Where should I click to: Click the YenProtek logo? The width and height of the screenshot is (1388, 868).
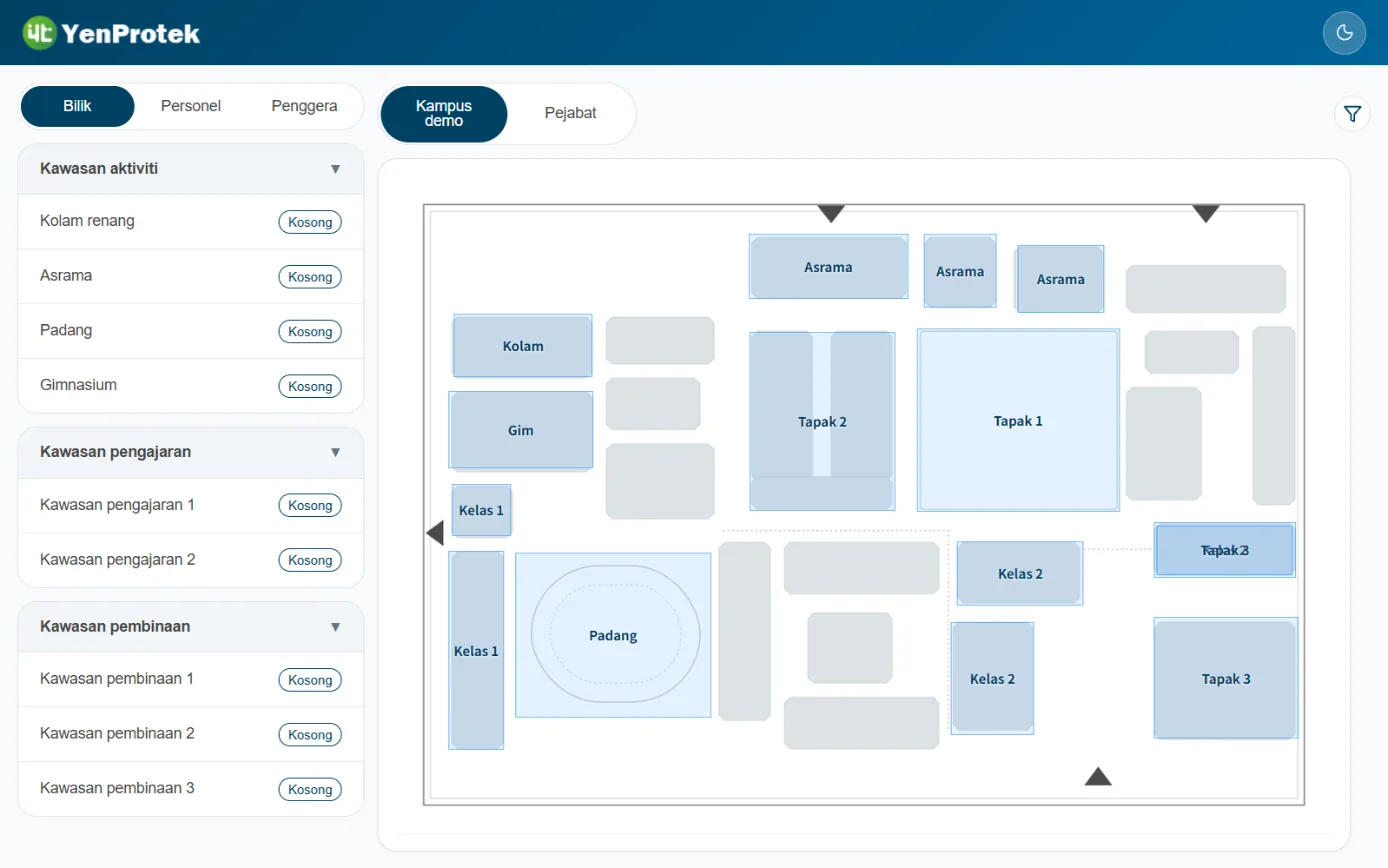click(111, 33)
